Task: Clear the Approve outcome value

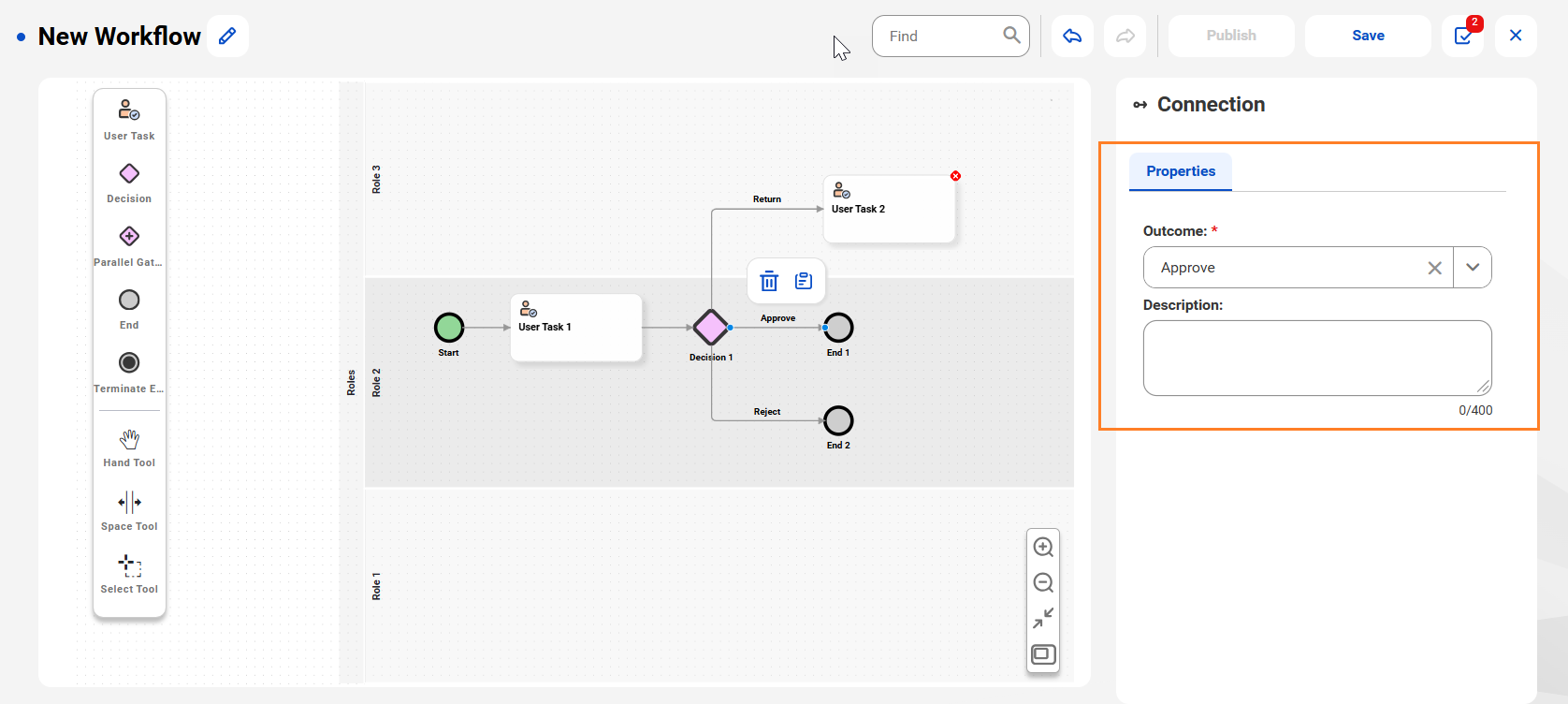Action: (x=1434, y=268)
